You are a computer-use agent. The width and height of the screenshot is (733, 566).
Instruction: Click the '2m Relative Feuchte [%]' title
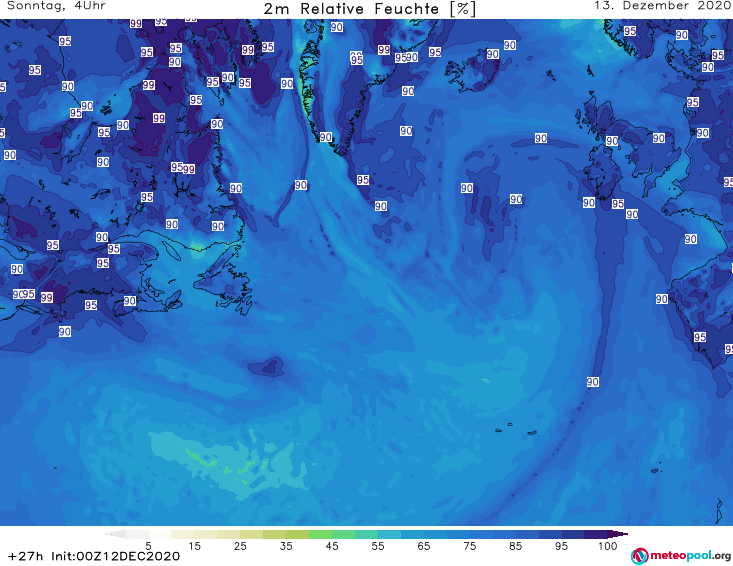370,9
